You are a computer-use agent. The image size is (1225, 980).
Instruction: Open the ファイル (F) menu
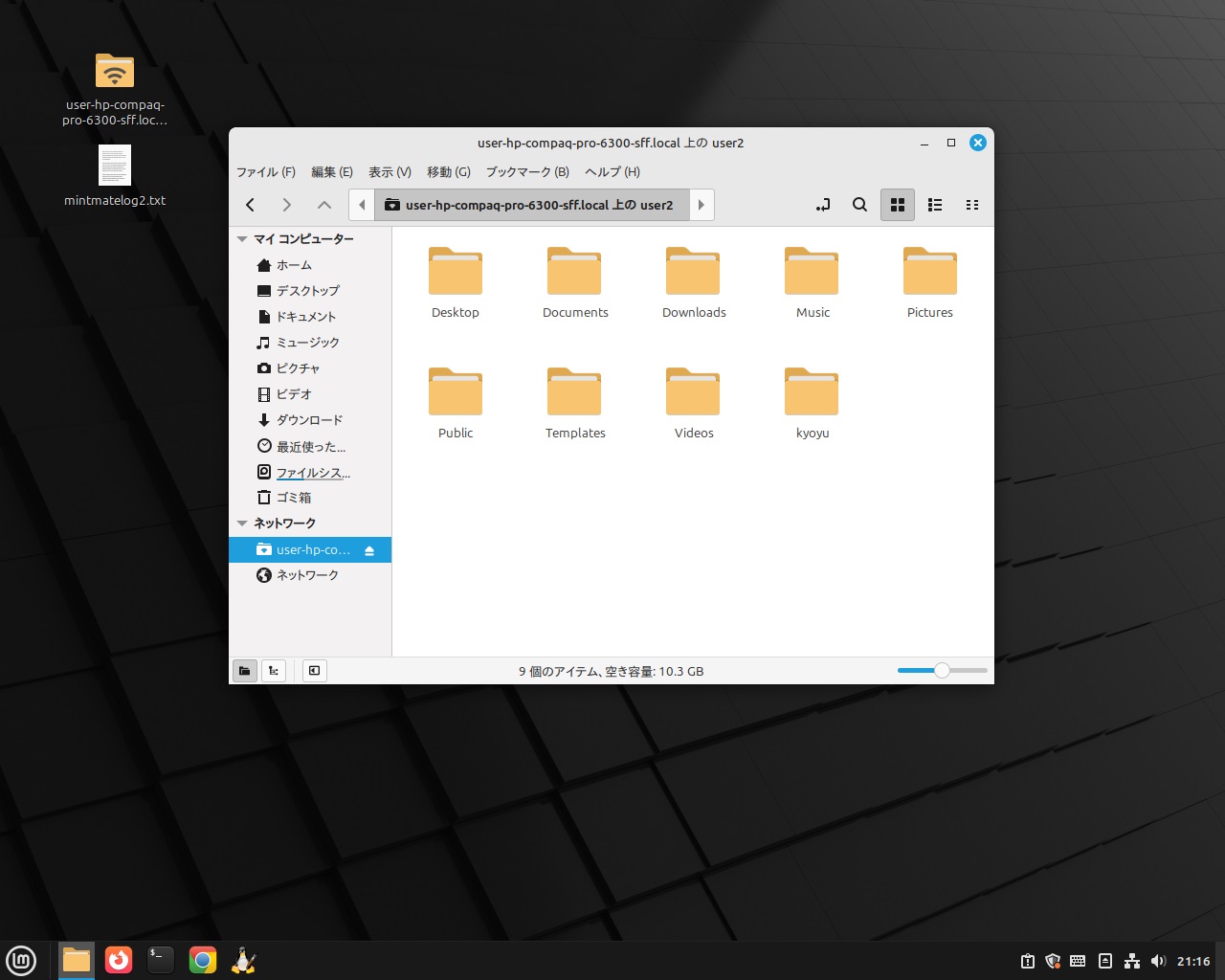point(265,172)
